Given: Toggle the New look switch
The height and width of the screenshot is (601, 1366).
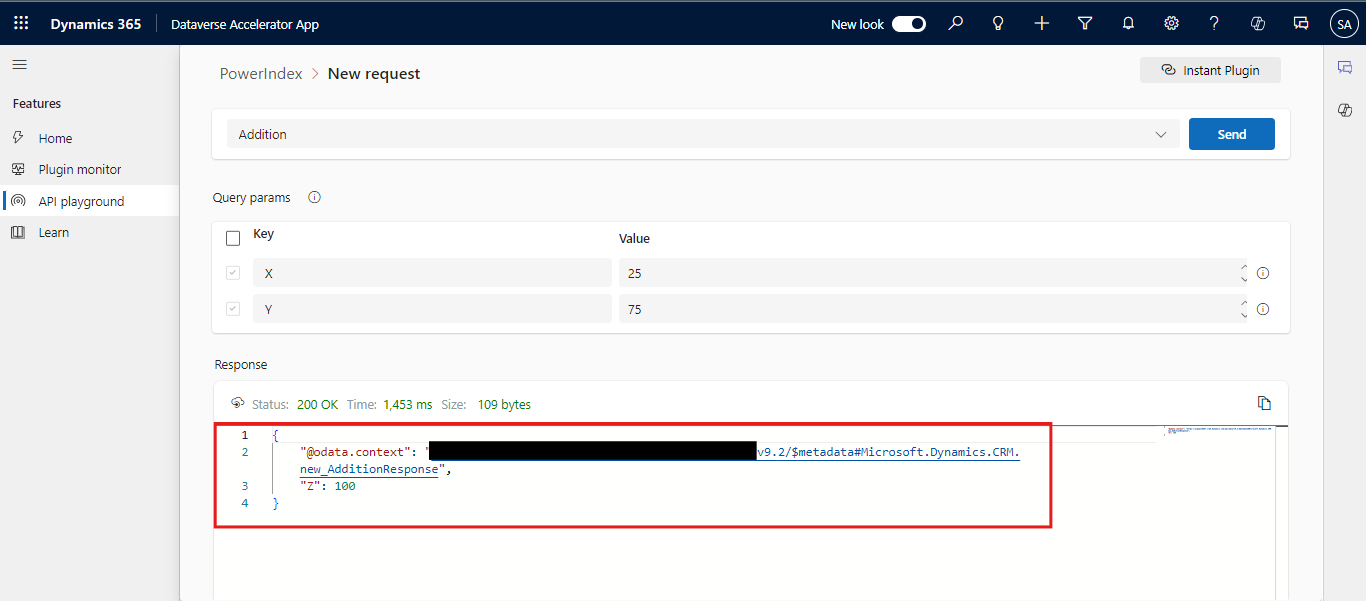Looking at the screenshot, I should click(x=908, y=24).
